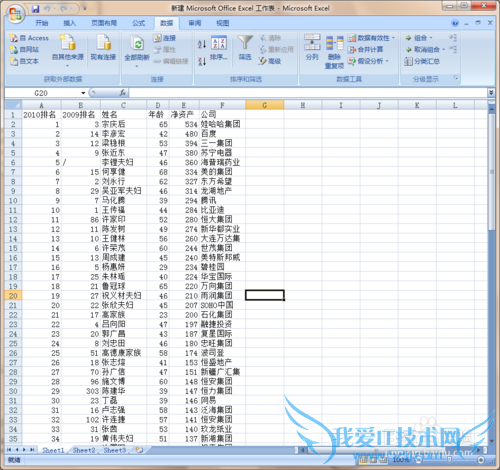Select cell containing 马化腾
This screenshot has width=500, height=470.
click(x=123, y=200)
